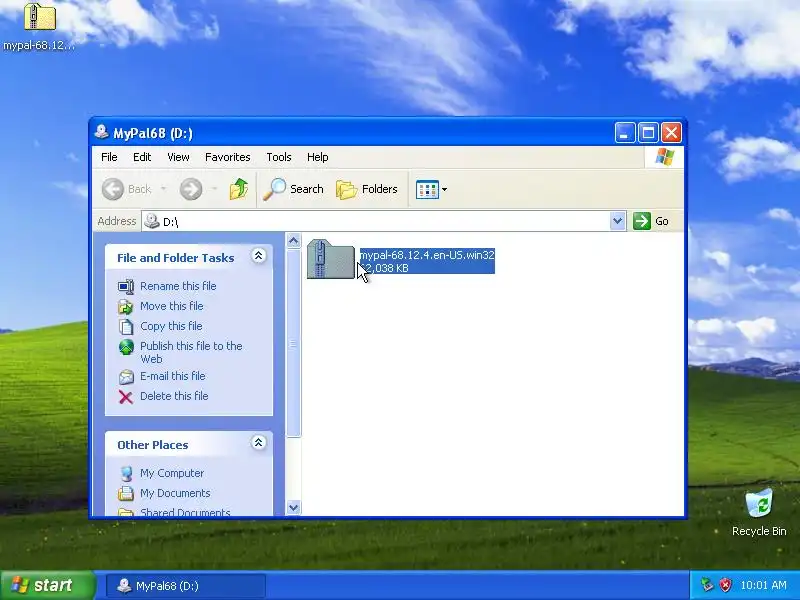Image resolution: width=800 pixels, height=600 pixels.
Task: Click the Publish to Web globe icon
Action: (x=126, y=347)
